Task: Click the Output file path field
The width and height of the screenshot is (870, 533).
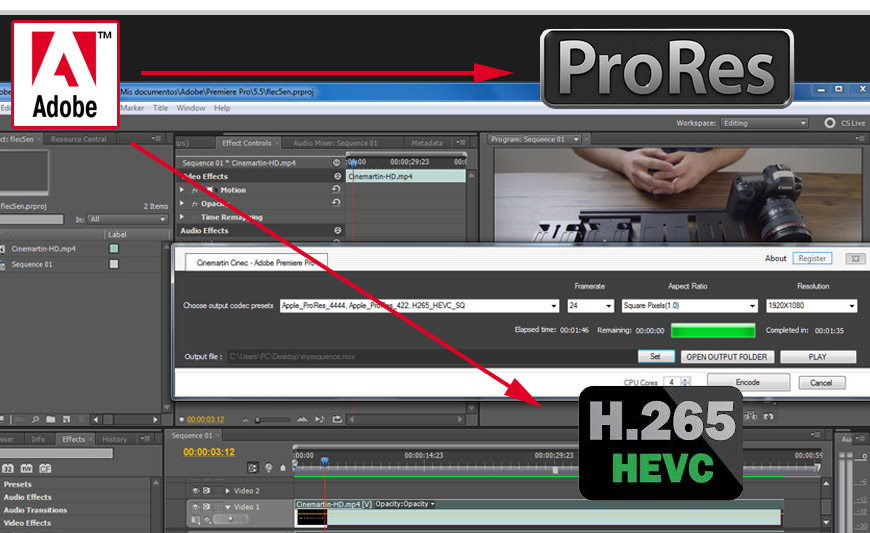Action: click(430, 357)
